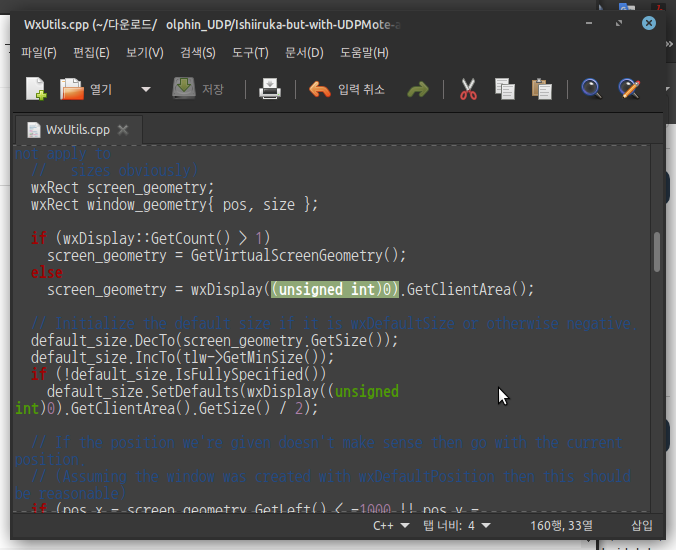Click the file type icon on WxUtils.cpp tab
The image size is (676, 550).
pyautogui.click(x=34, y=130)
